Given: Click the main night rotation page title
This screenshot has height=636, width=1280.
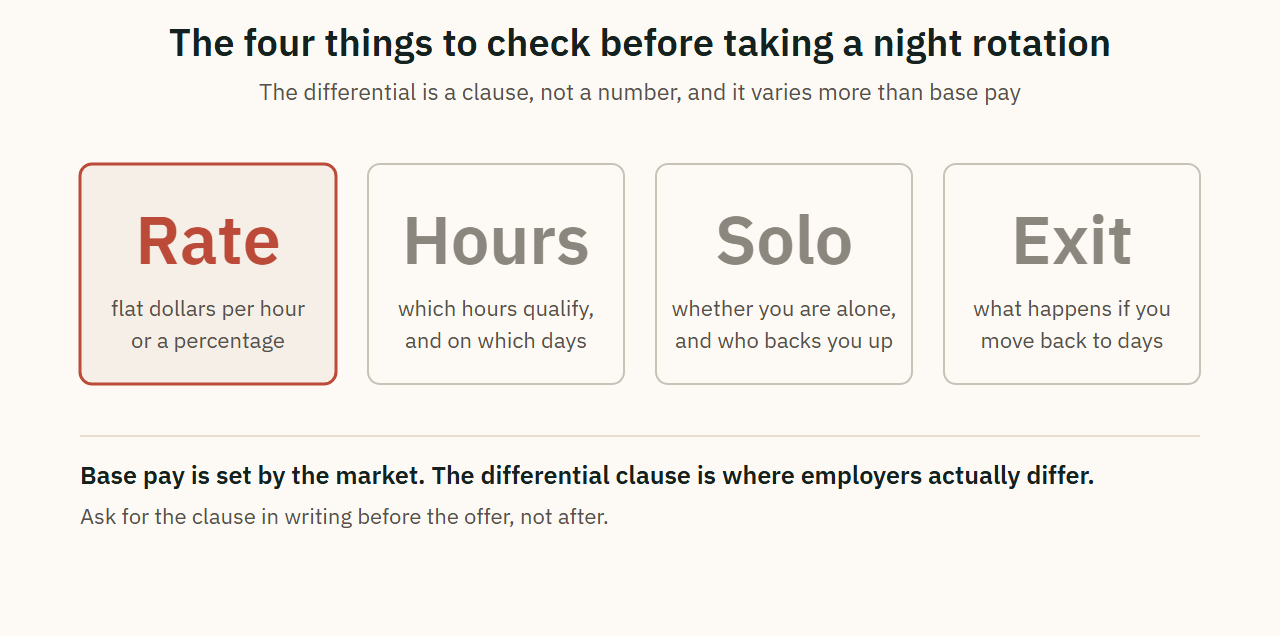Looking at the screenshot, I should point(640,44).
